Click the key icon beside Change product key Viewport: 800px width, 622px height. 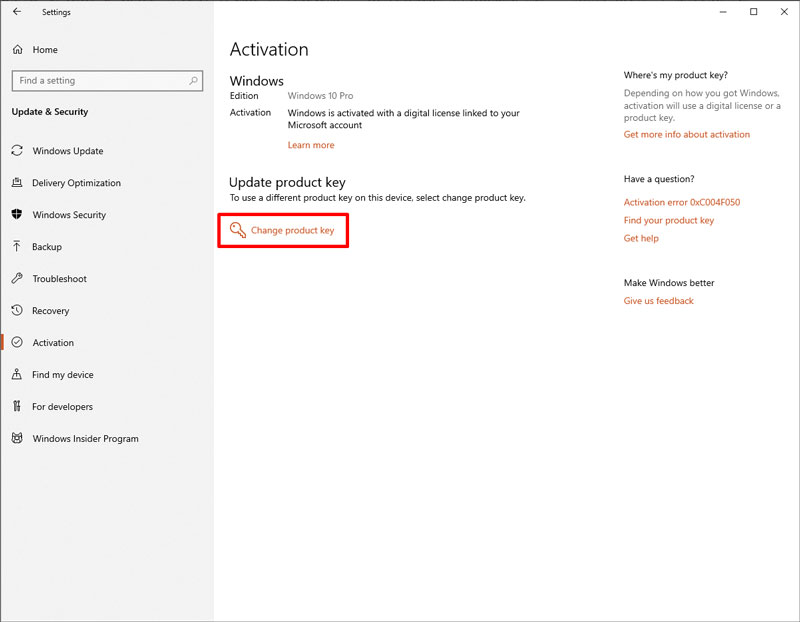pos(237,230)
